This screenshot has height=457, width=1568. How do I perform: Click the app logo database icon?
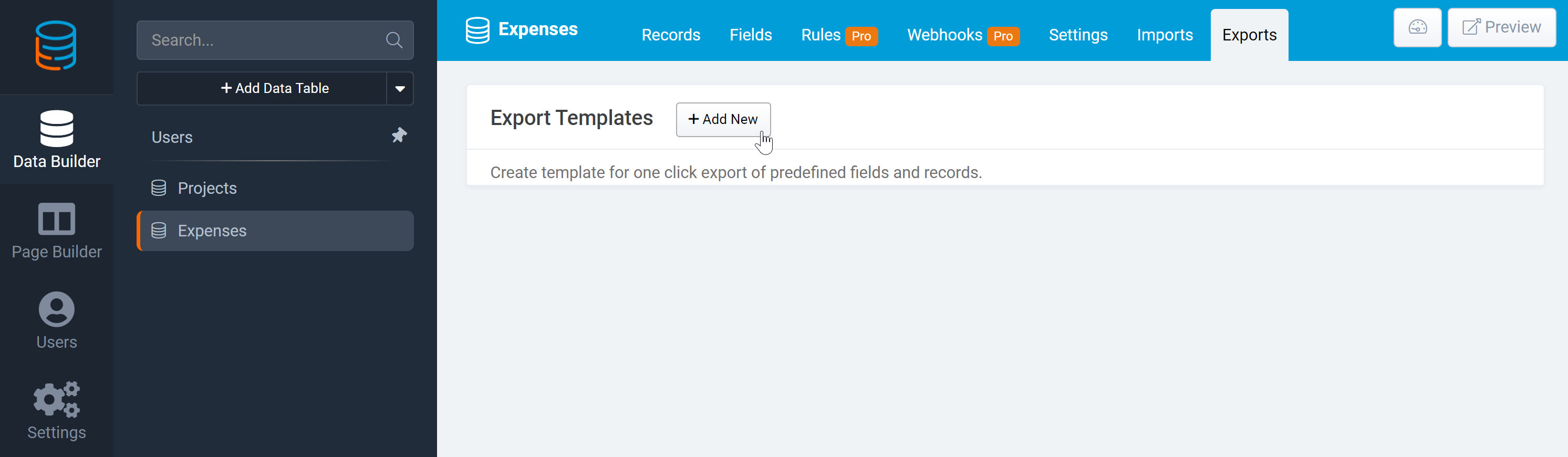[56, 46]
